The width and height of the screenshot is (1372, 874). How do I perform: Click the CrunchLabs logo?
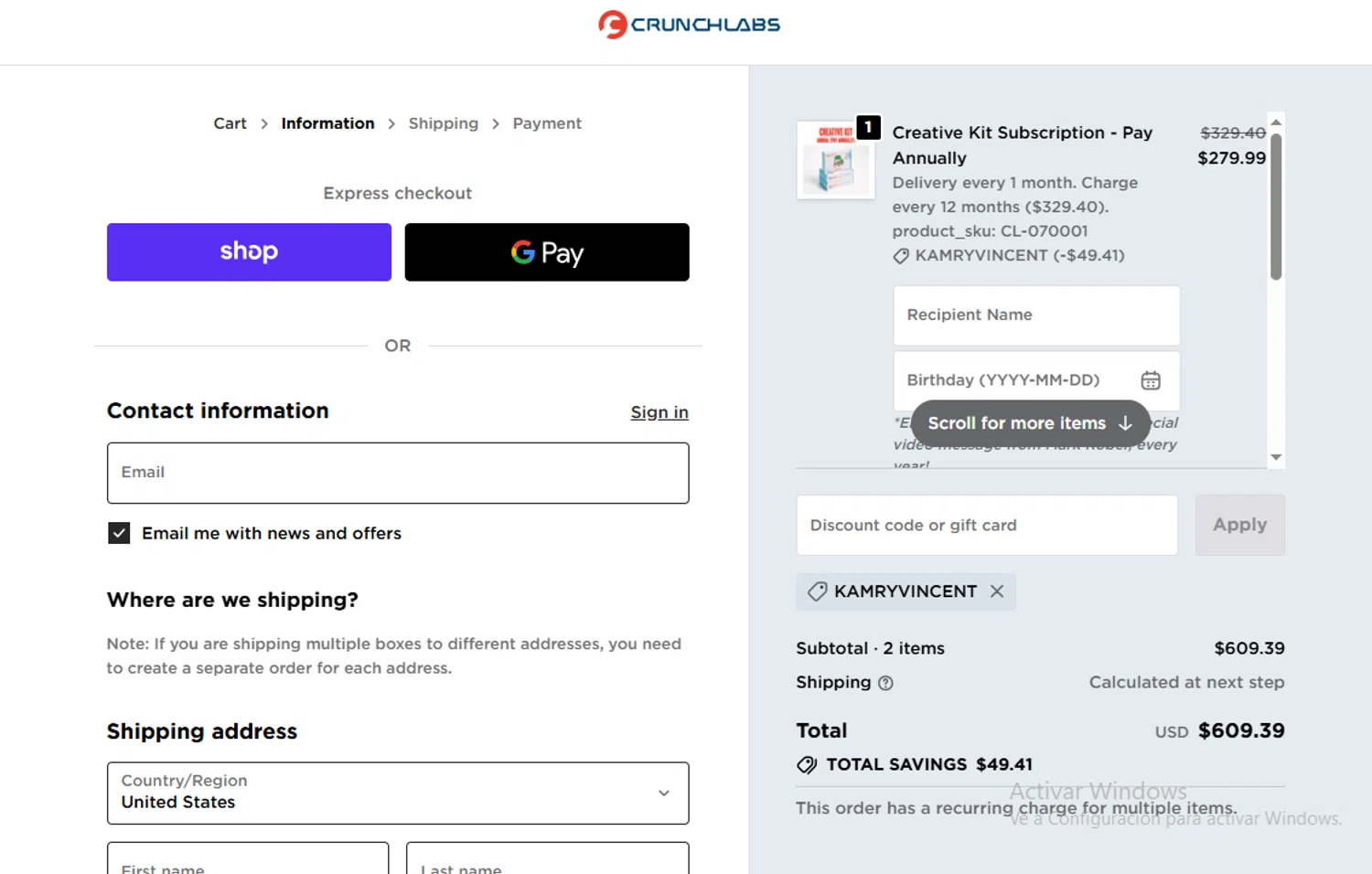(689, 25)
